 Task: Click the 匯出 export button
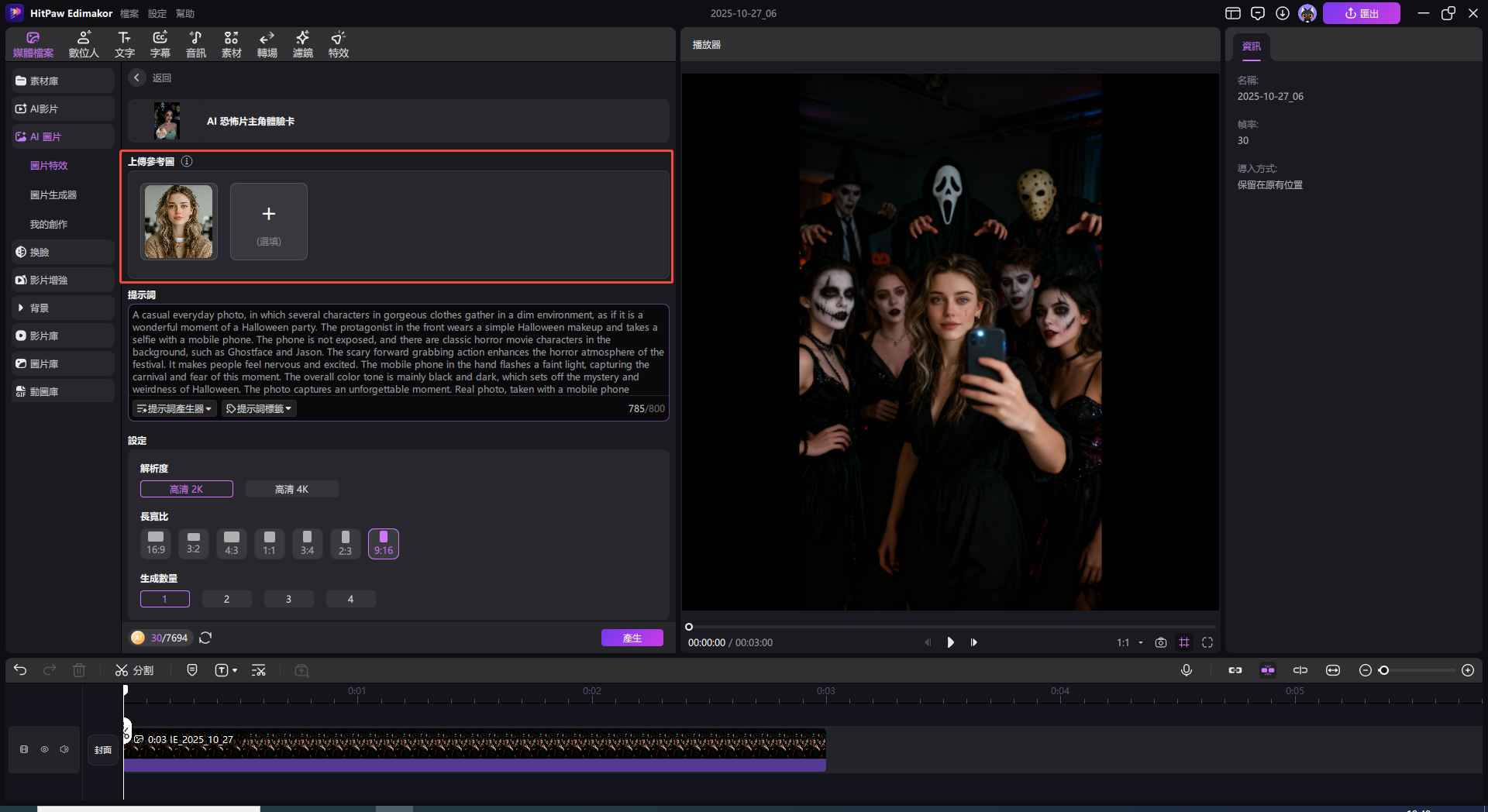[1361, 13]
